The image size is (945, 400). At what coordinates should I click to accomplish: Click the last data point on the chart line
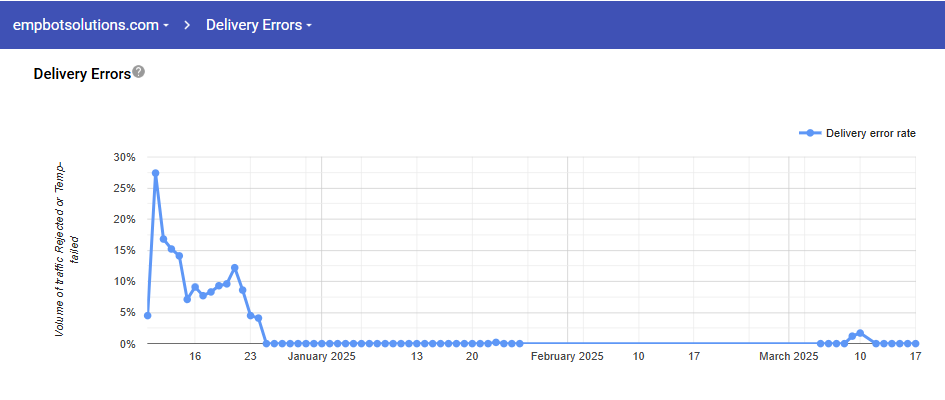coord(915,343)
